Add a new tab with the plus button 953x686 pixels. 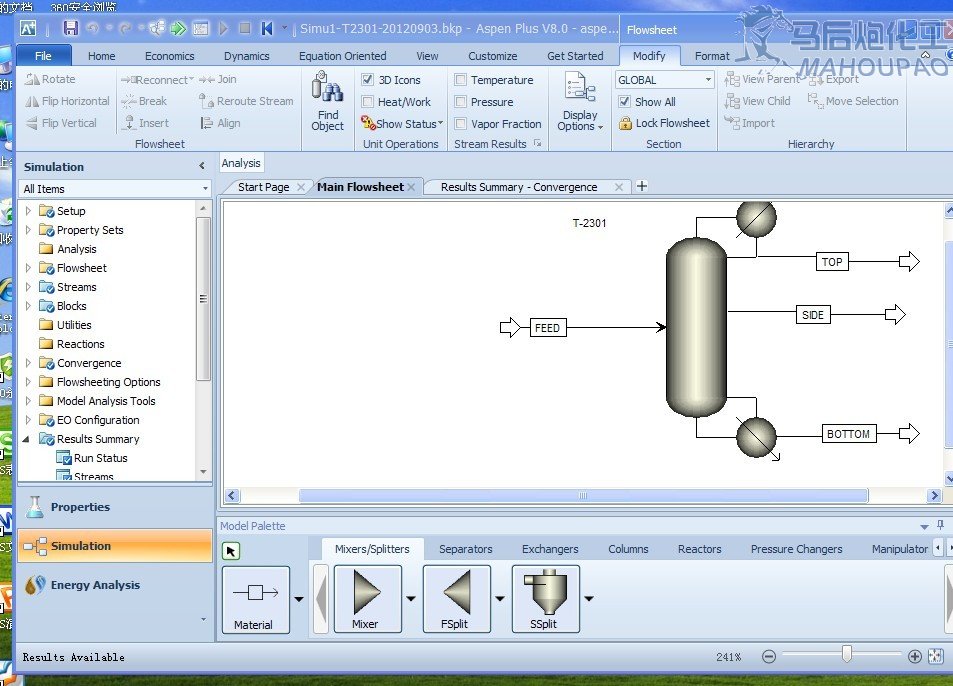click(x=641, y=186)
